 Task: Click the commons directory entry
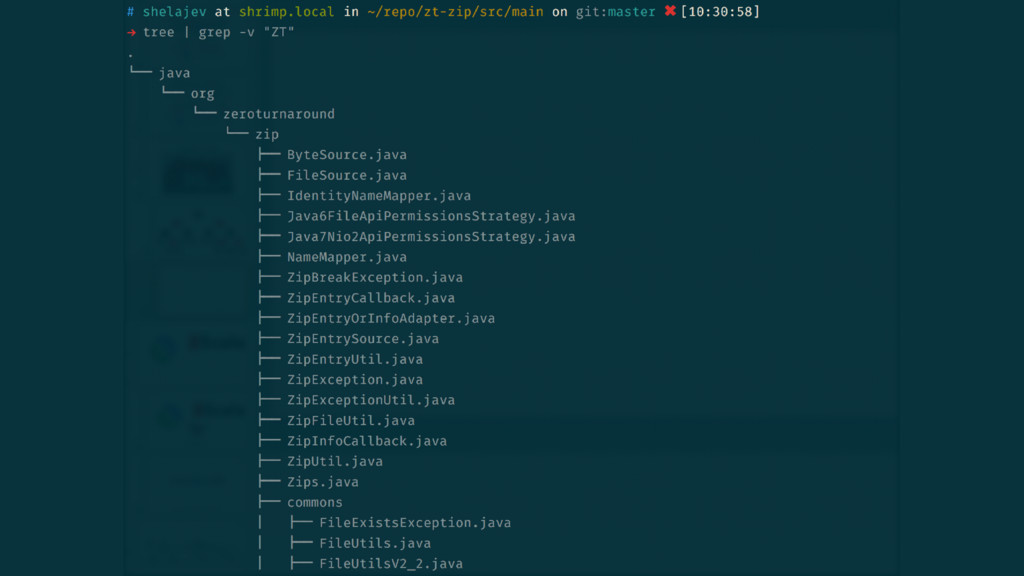315,502
